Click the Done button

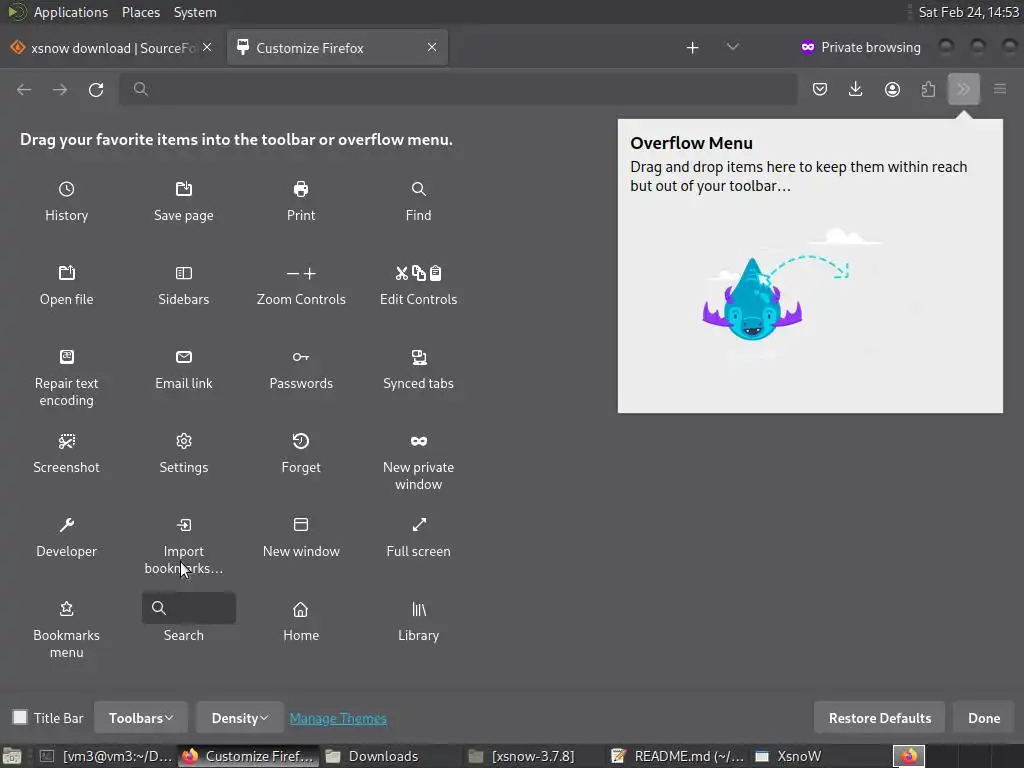[984, 718]
